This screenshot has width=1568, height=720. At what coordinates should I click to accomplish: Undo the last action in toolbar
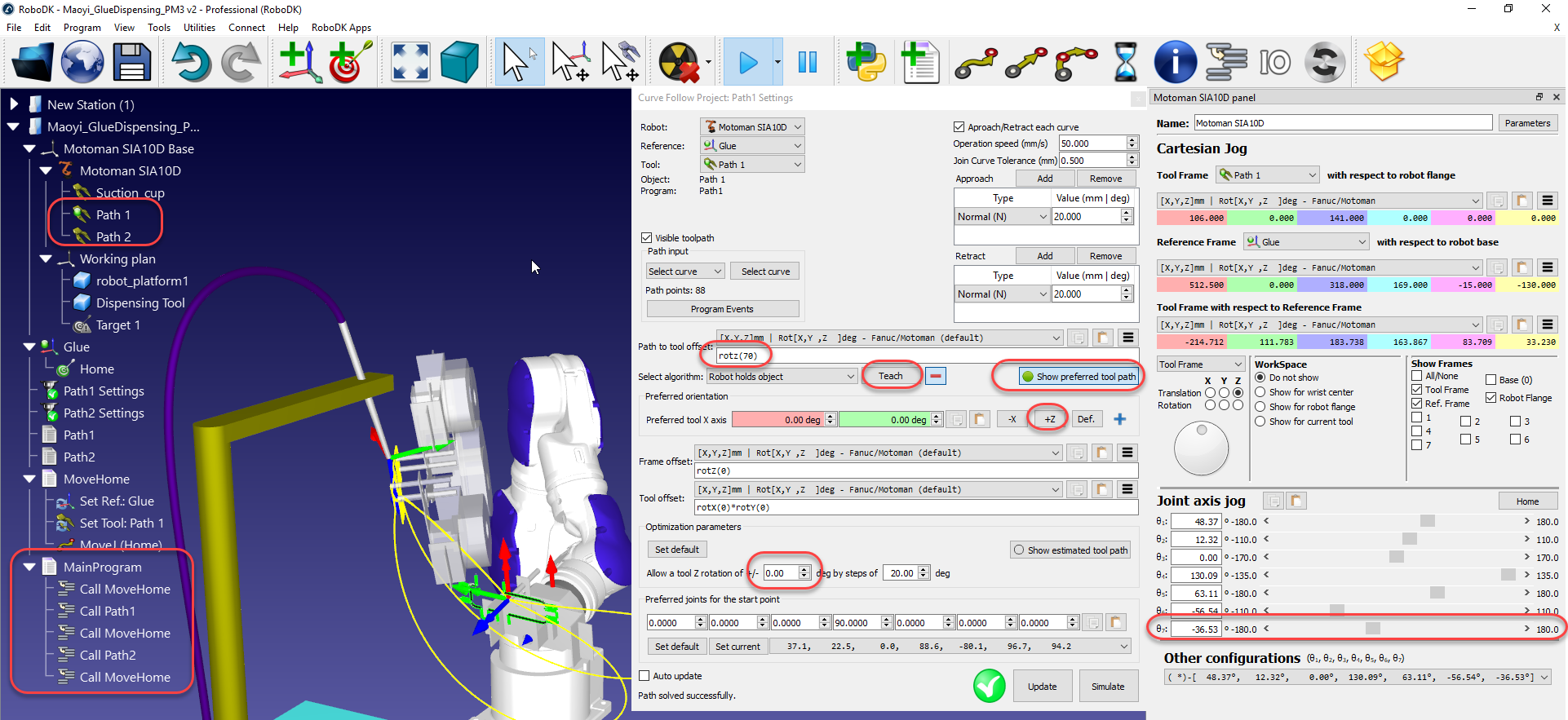191,62
